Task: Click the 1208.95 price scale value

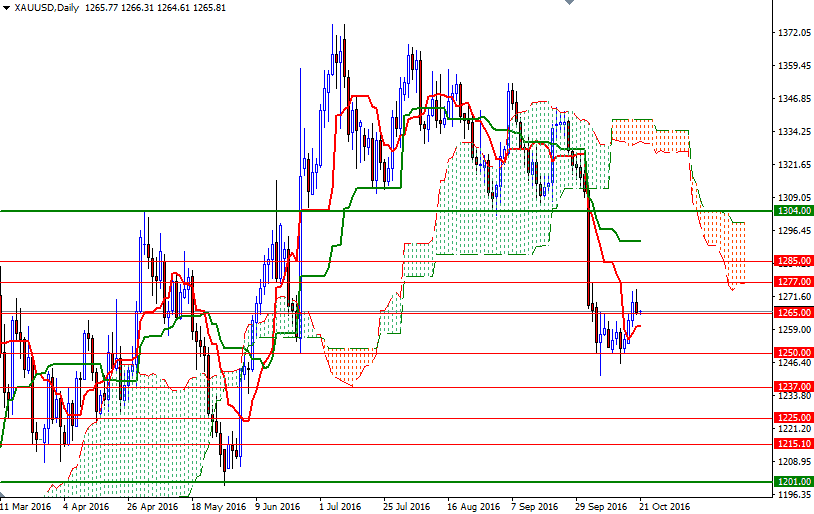Action: pyautogui.click(x=794, y=462)
